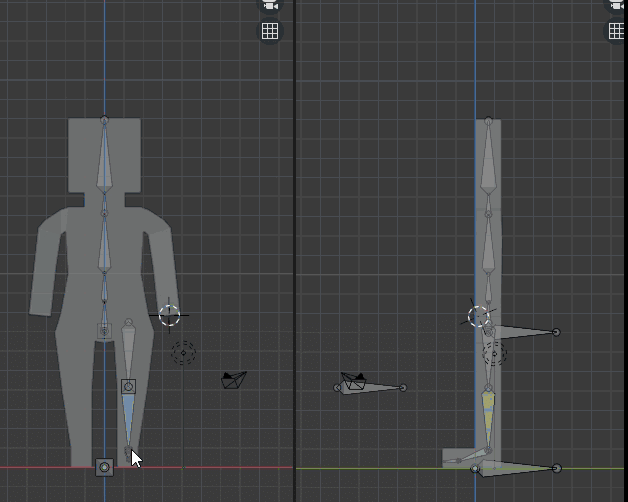
Task: Click the character mesh head in front view
Action: 80,155
